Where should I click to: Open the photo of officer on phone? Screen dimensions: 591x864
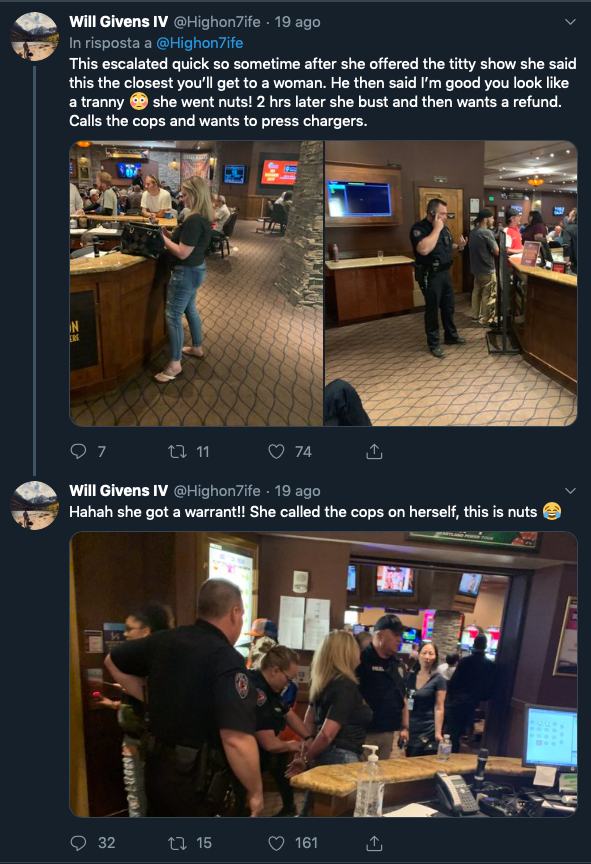point(451,283)
